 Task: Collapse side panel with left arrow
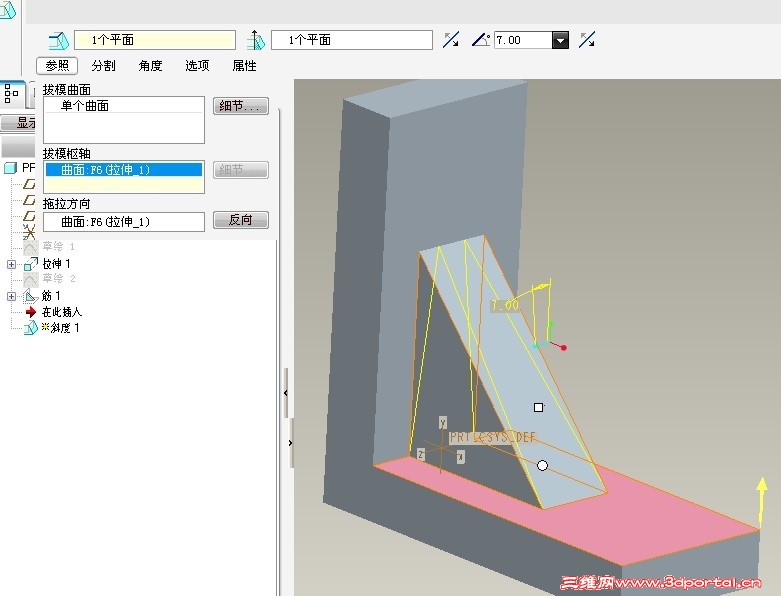tap(285, 393)
